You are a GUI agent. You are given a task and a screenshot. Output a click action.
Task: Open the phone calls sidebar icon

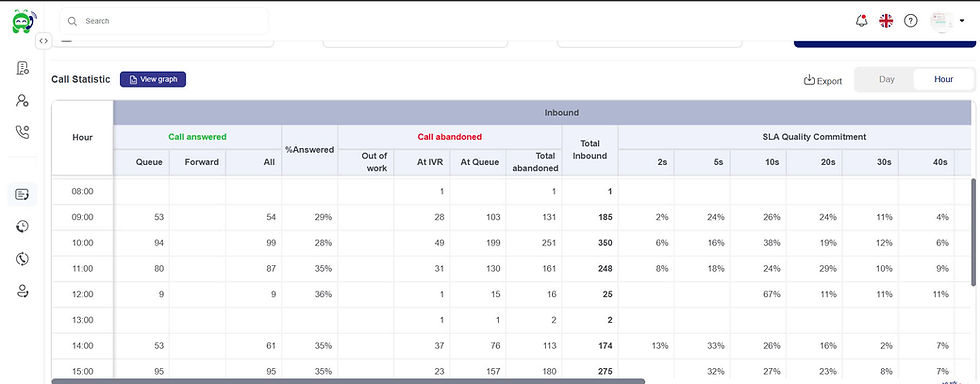pos(22,132)
